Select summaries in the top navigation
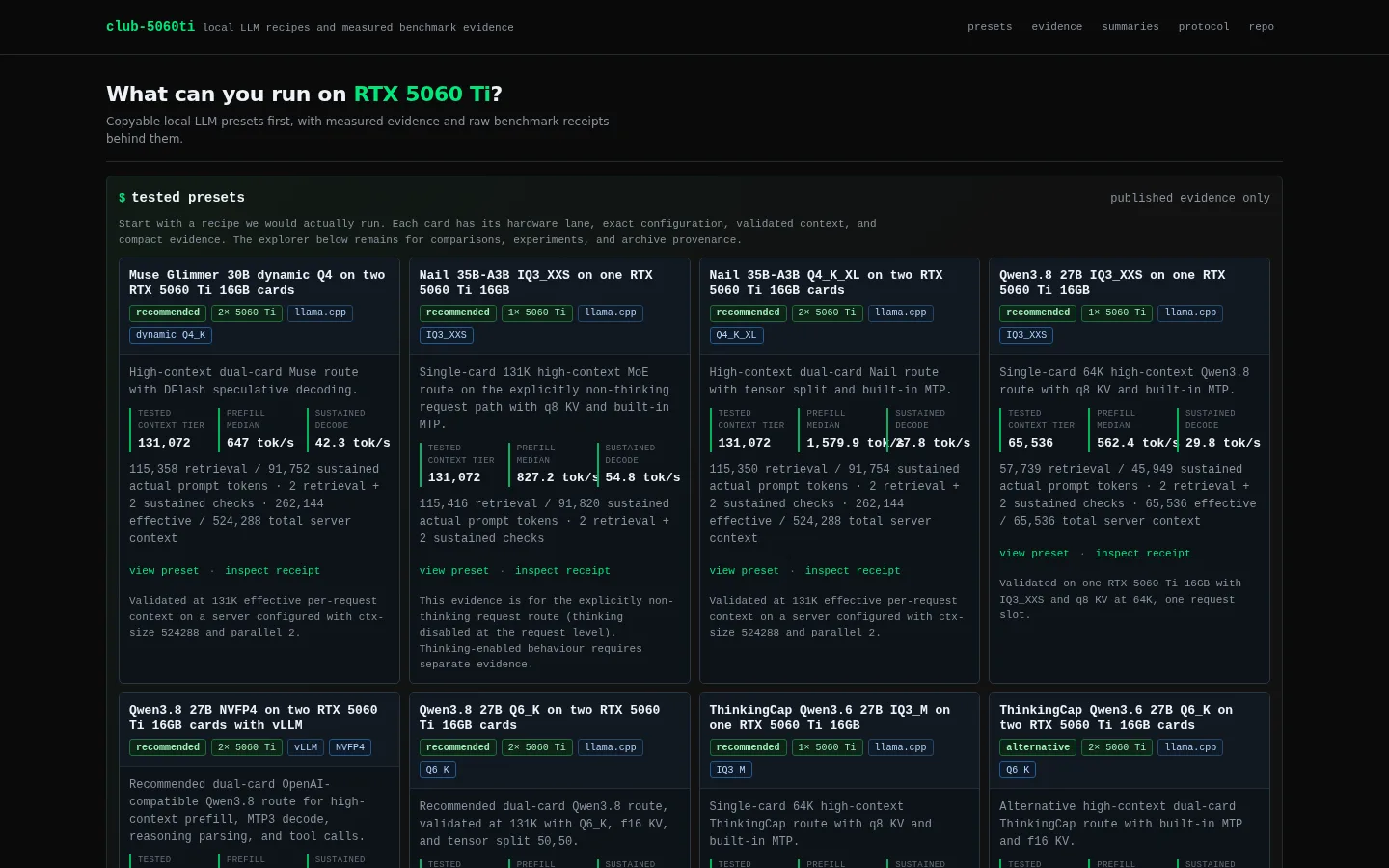Screen dimensions: 1389x868 click(x=1130, y=27)
